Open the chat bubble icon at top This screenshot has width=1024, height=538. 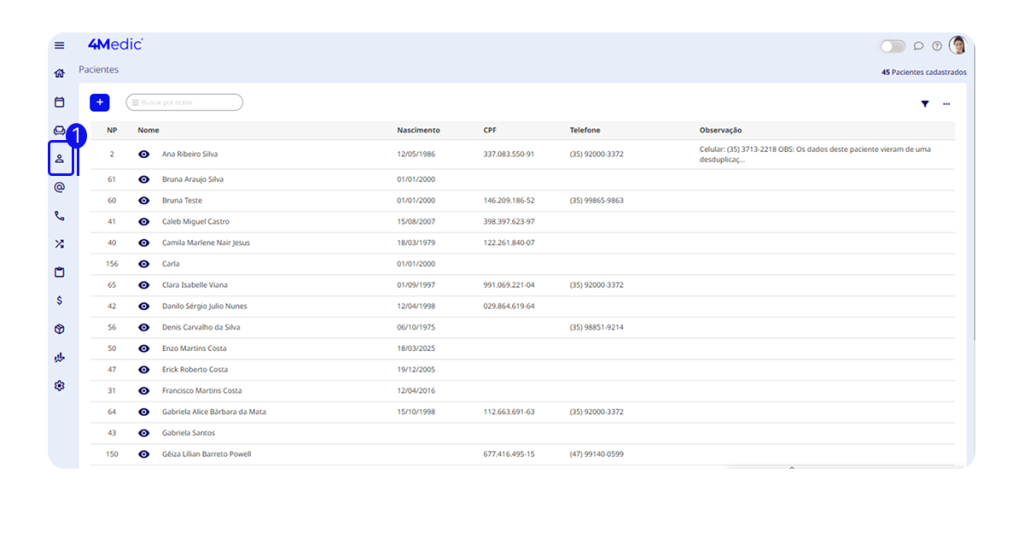point(919,46)
